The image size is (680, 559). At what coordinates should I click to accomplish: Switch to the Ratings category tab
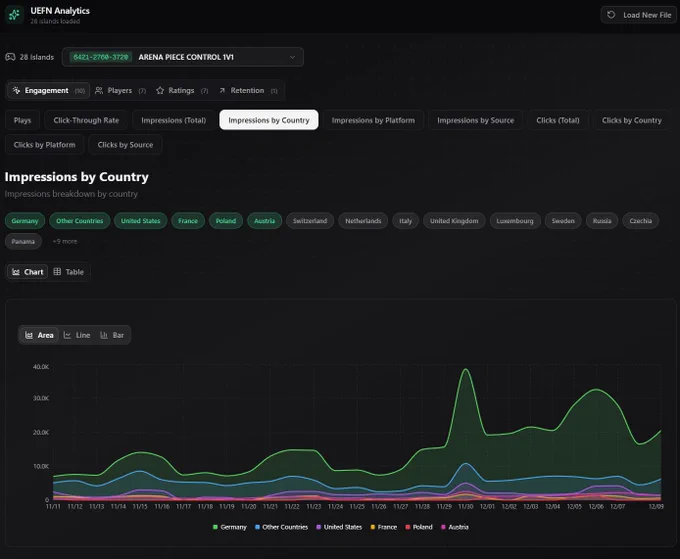(x=182, y=90)
